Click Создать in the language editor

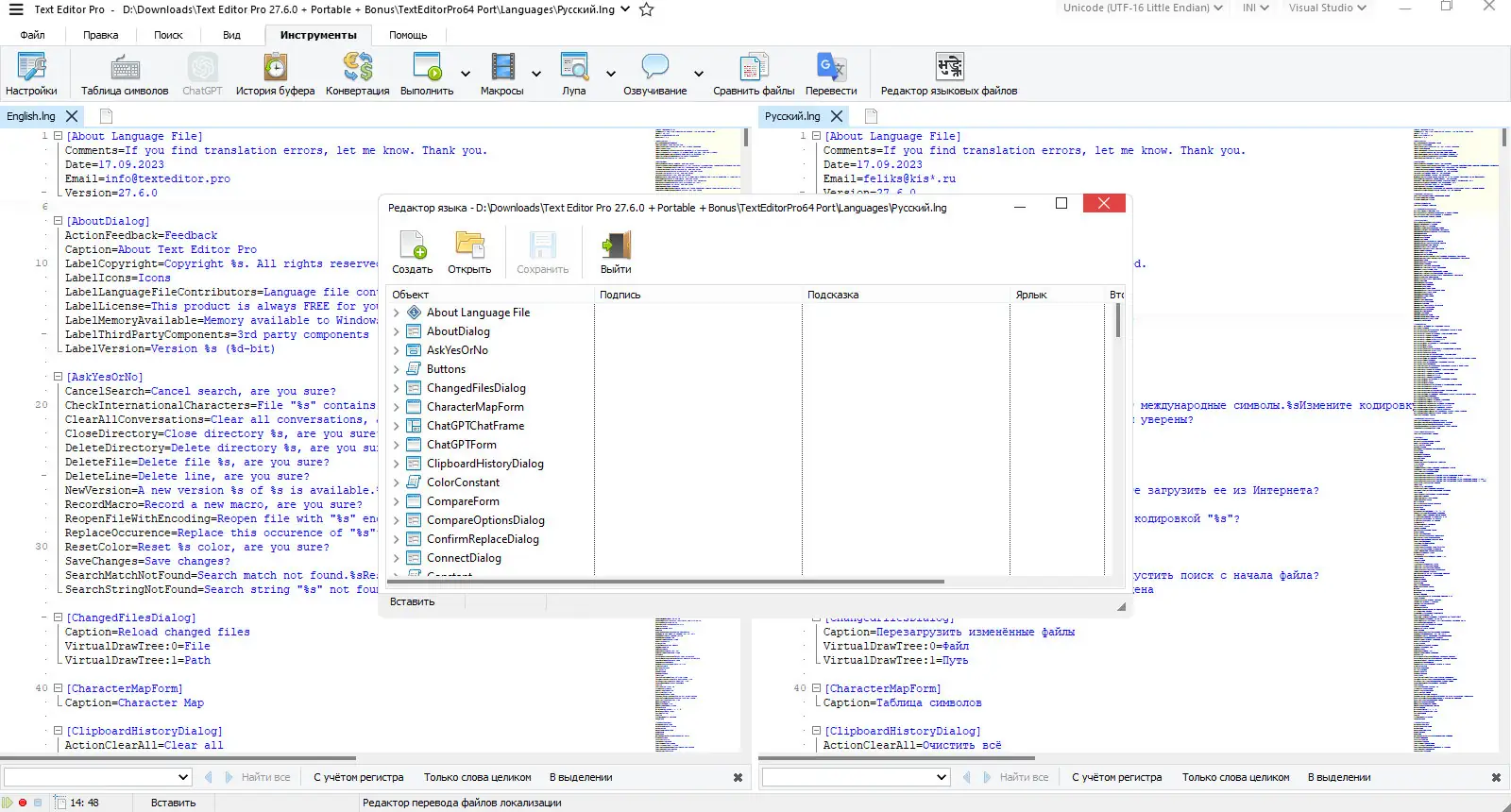pos(413,253)
